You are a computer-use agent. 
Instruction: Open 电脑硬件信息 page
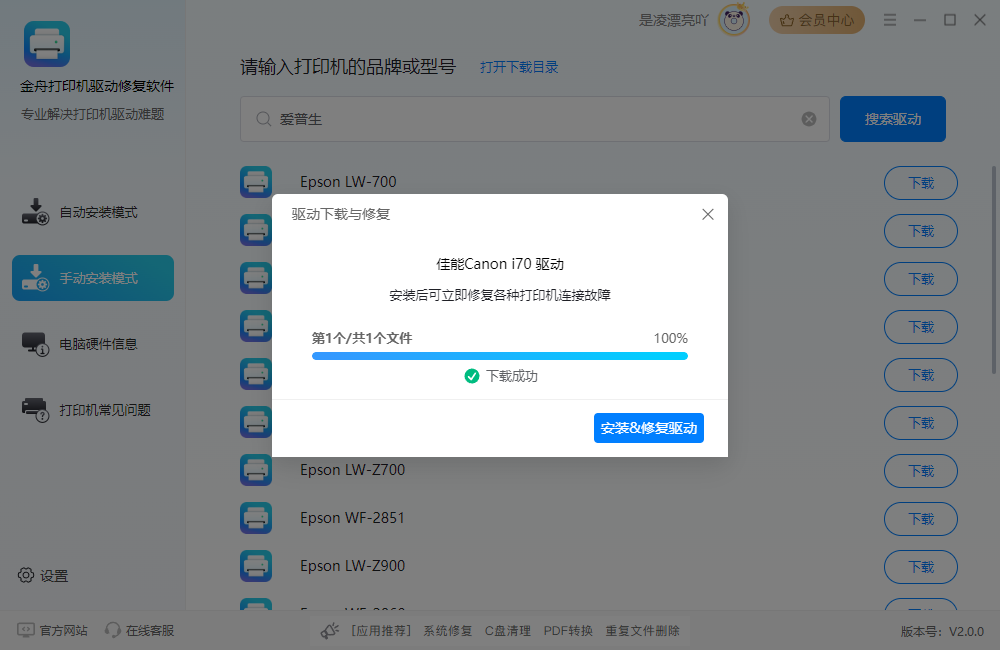coord(93,344)
